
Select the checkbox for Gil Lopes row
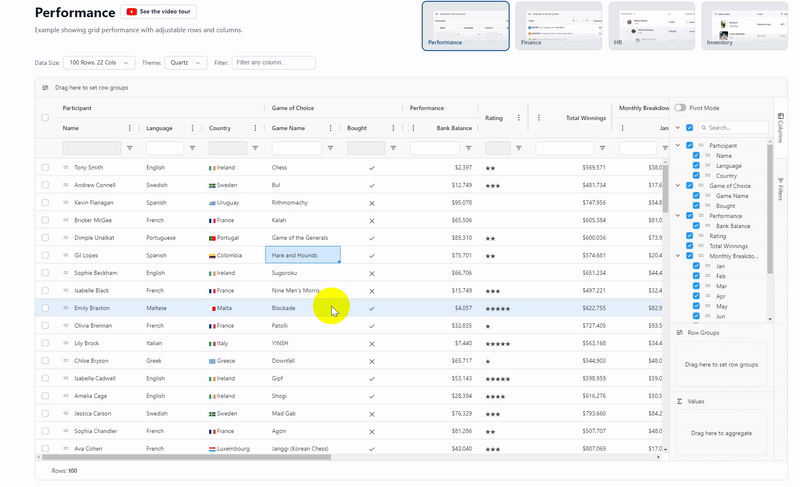pyautogui.click(x=45, y=255)
